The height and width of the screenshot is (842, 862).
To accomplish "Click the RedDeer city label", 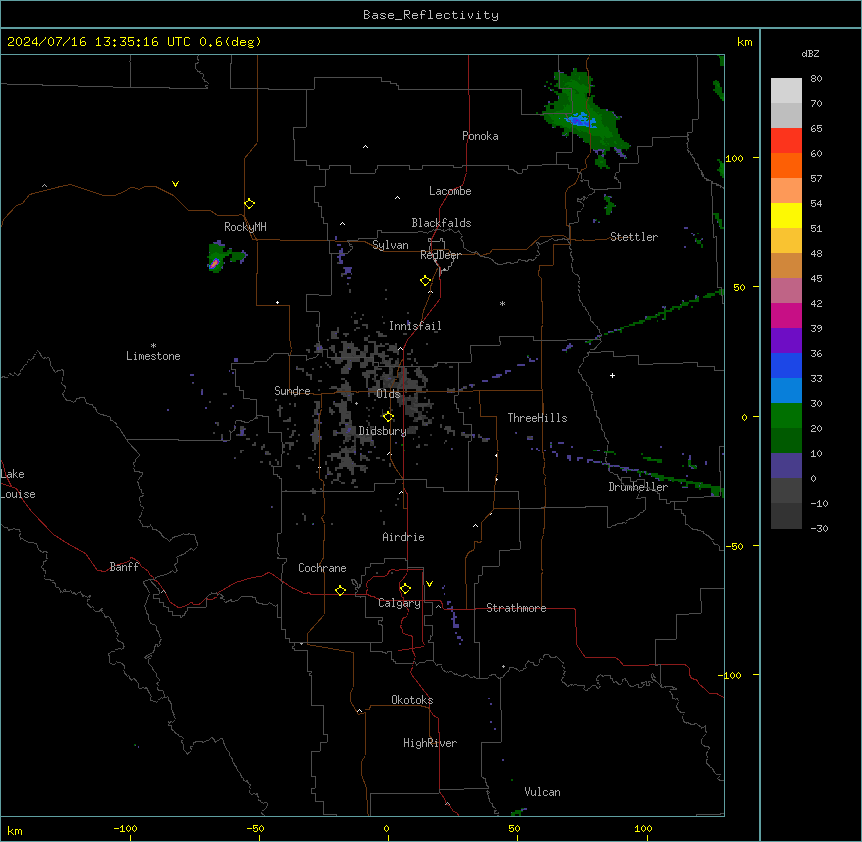I will click(440, 255).
